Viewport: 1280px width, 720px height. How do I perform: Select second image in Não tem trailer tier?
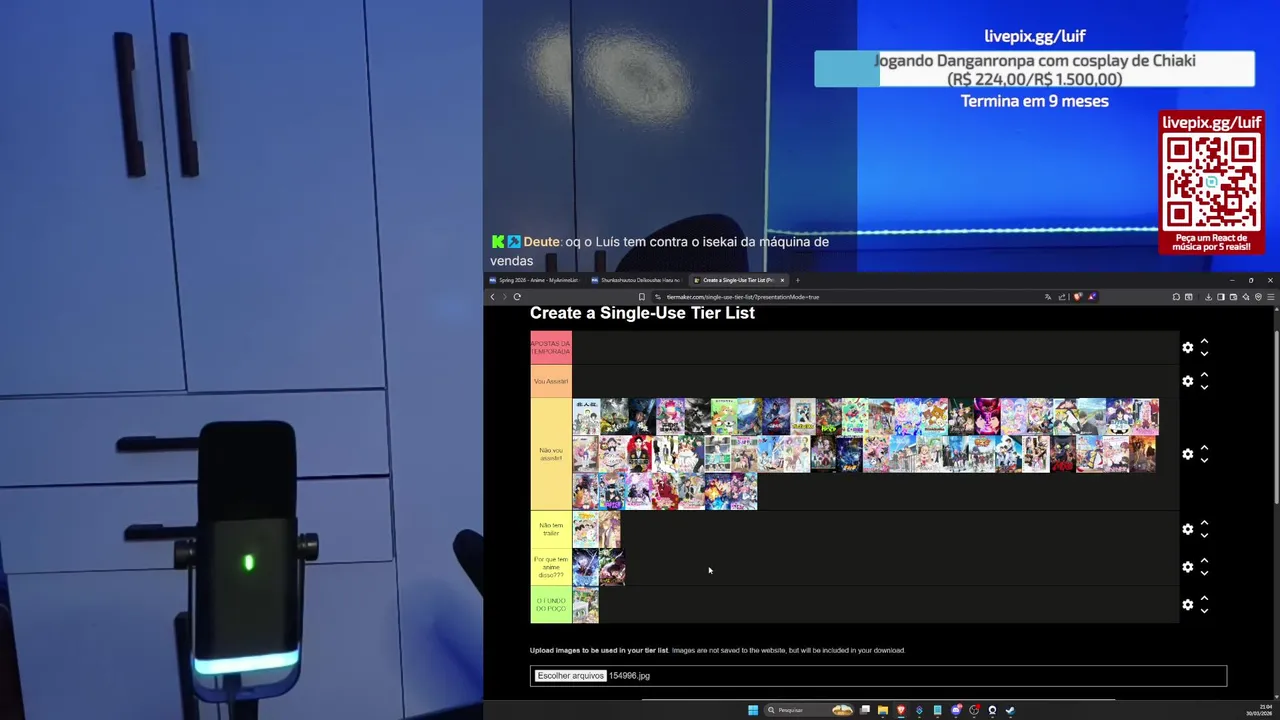pyautogui.click(x=609, y=529)
